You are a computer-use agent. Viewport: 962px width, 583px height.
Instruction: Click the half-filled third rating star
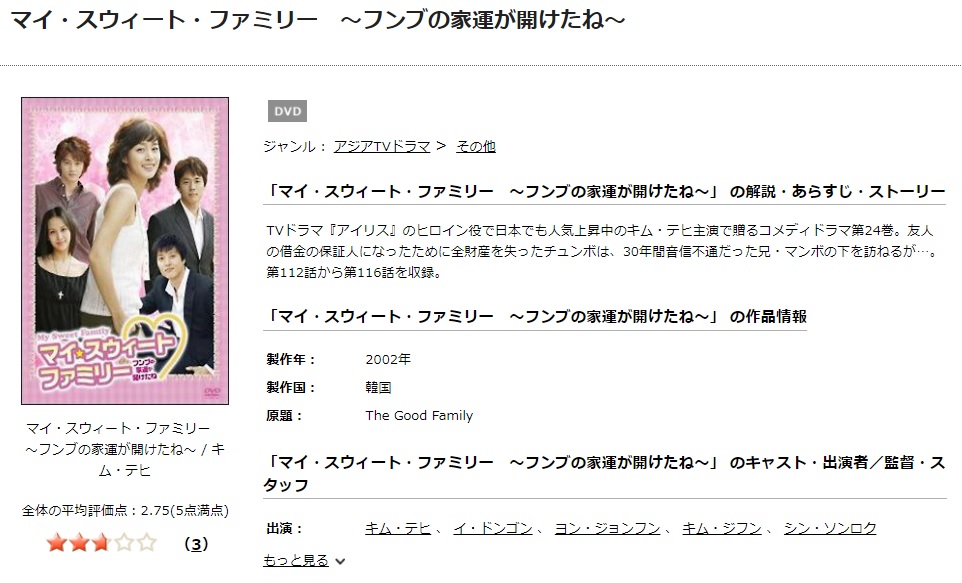(101, 543)
